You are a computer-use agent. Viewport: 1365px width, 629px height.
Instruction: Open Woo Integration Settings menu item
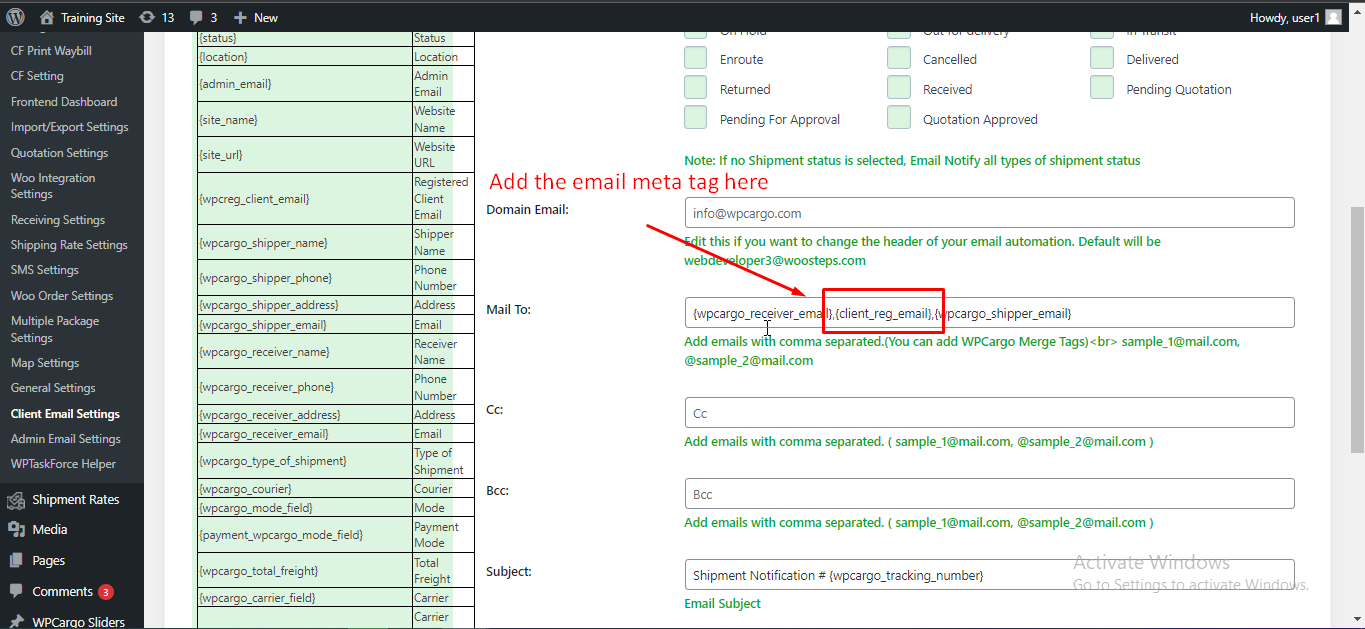pos(53,186)
